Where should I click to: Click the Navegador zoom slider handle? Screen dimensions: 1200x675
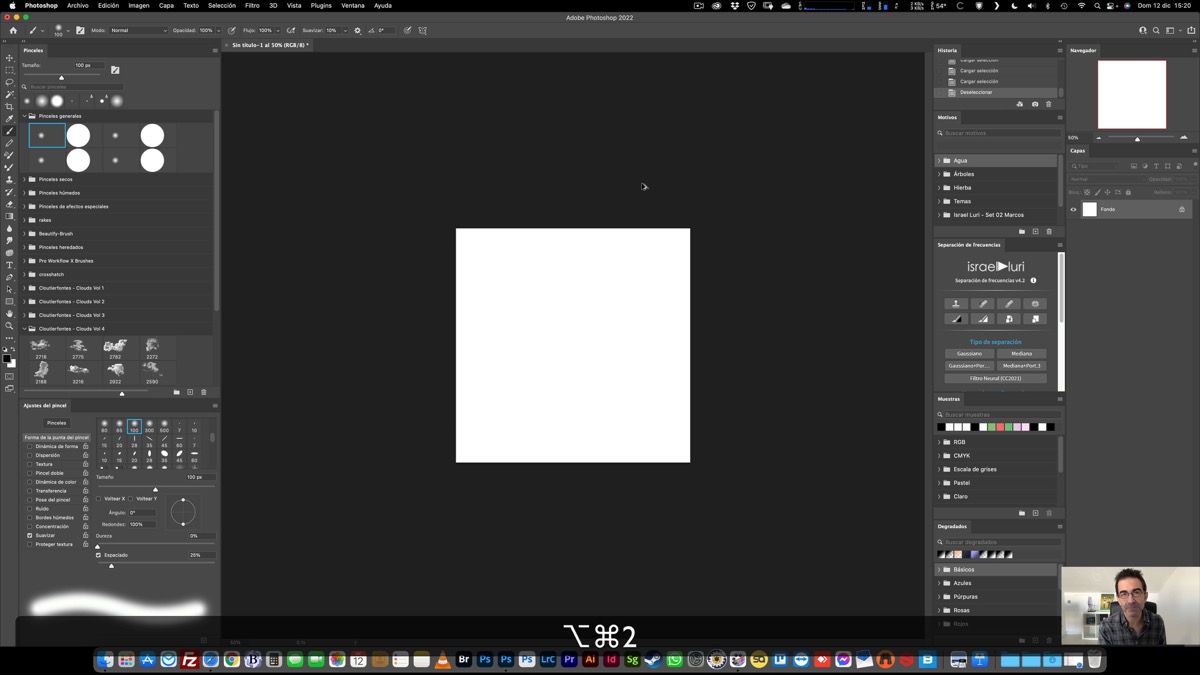pyautogui.click(x=1137, y=139)
